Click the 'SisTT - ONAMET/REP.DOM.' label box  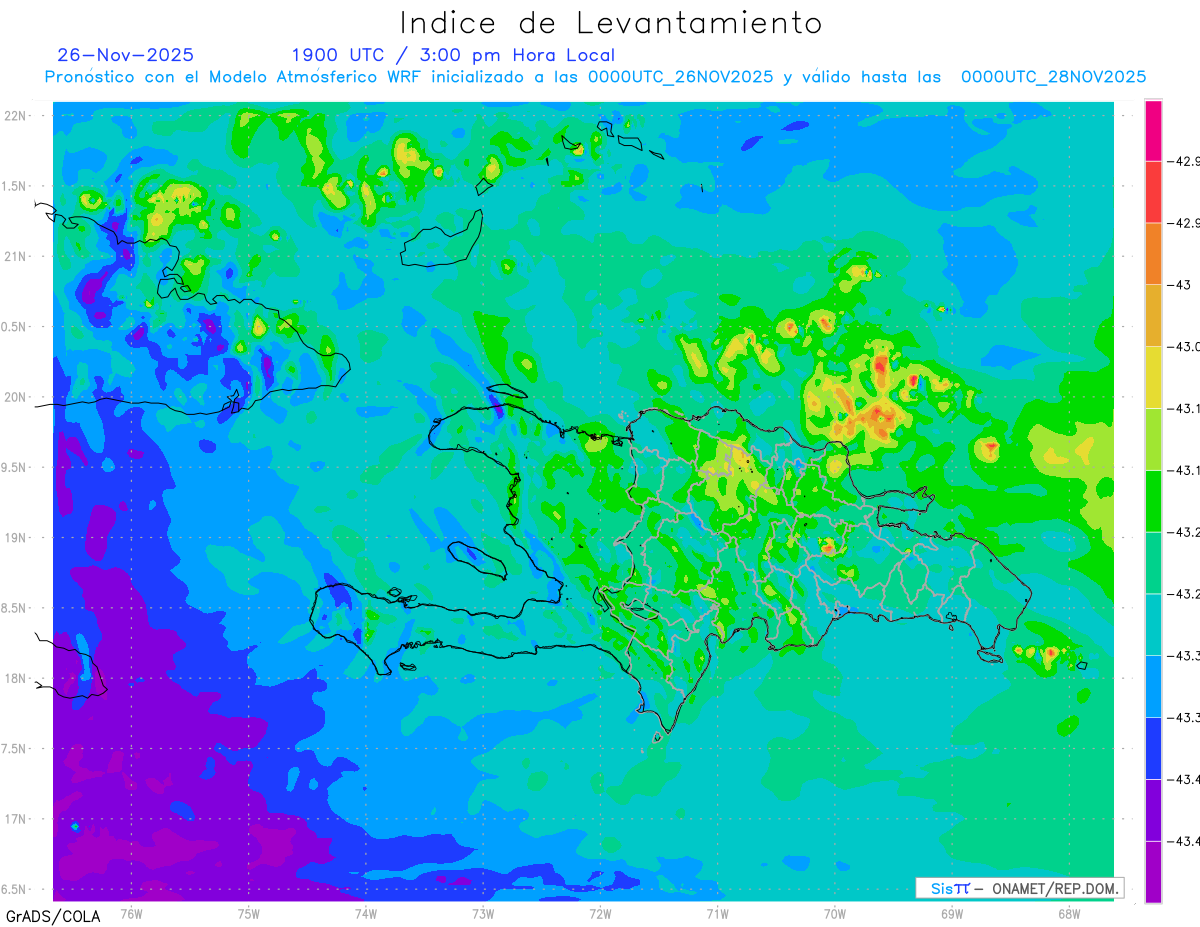1019,888
